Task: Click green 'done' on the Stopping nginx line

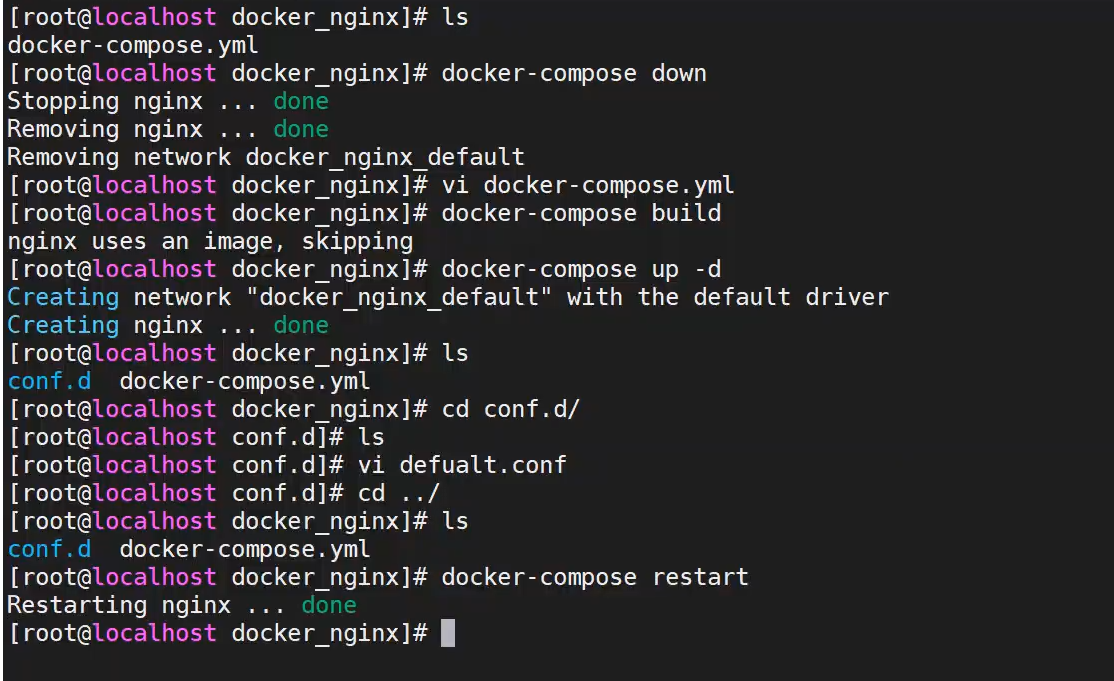Action: (x=301, y=101)
